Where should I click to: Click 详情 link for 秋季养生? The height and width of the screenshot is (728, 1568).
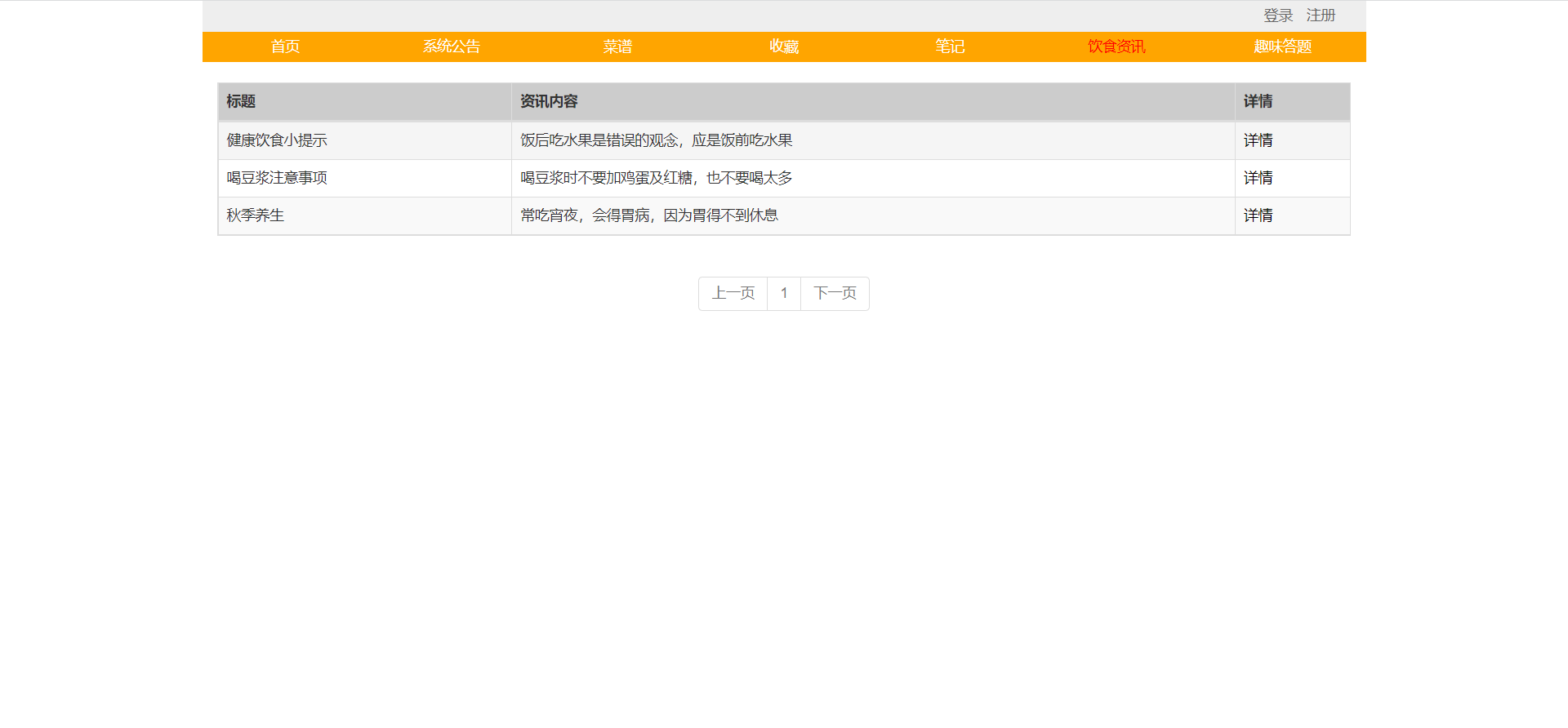(1258, 215)
